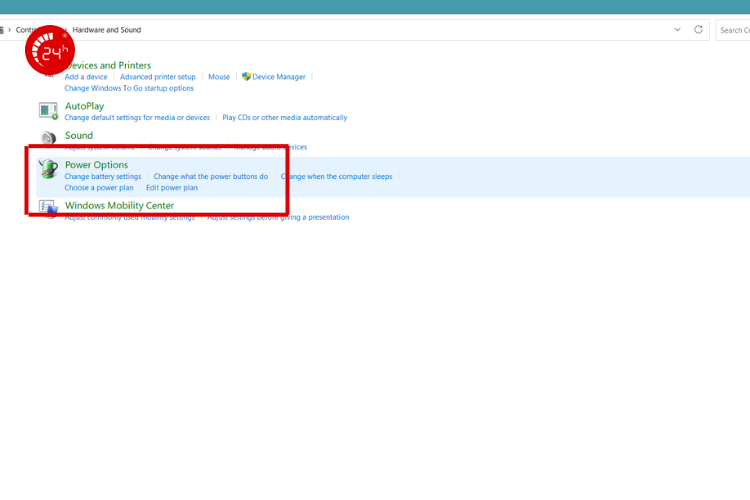Open the Windows Mobility Center heading
Viewport: 750px width, 500px height.
pyautogui.click(x=119, y=206)
